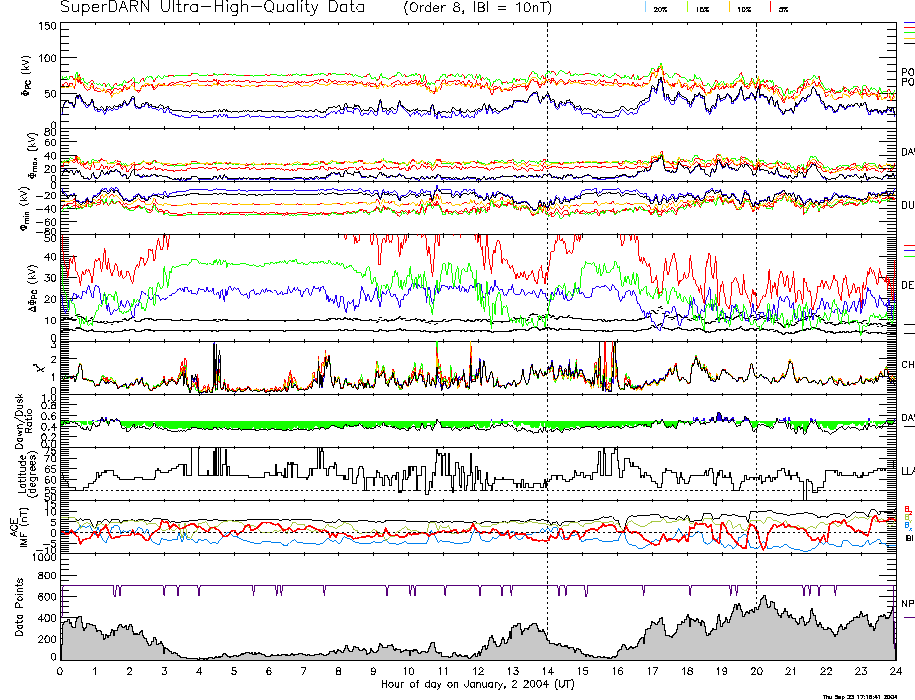Click hour '0' on the time axis

(x=60, y=671)
